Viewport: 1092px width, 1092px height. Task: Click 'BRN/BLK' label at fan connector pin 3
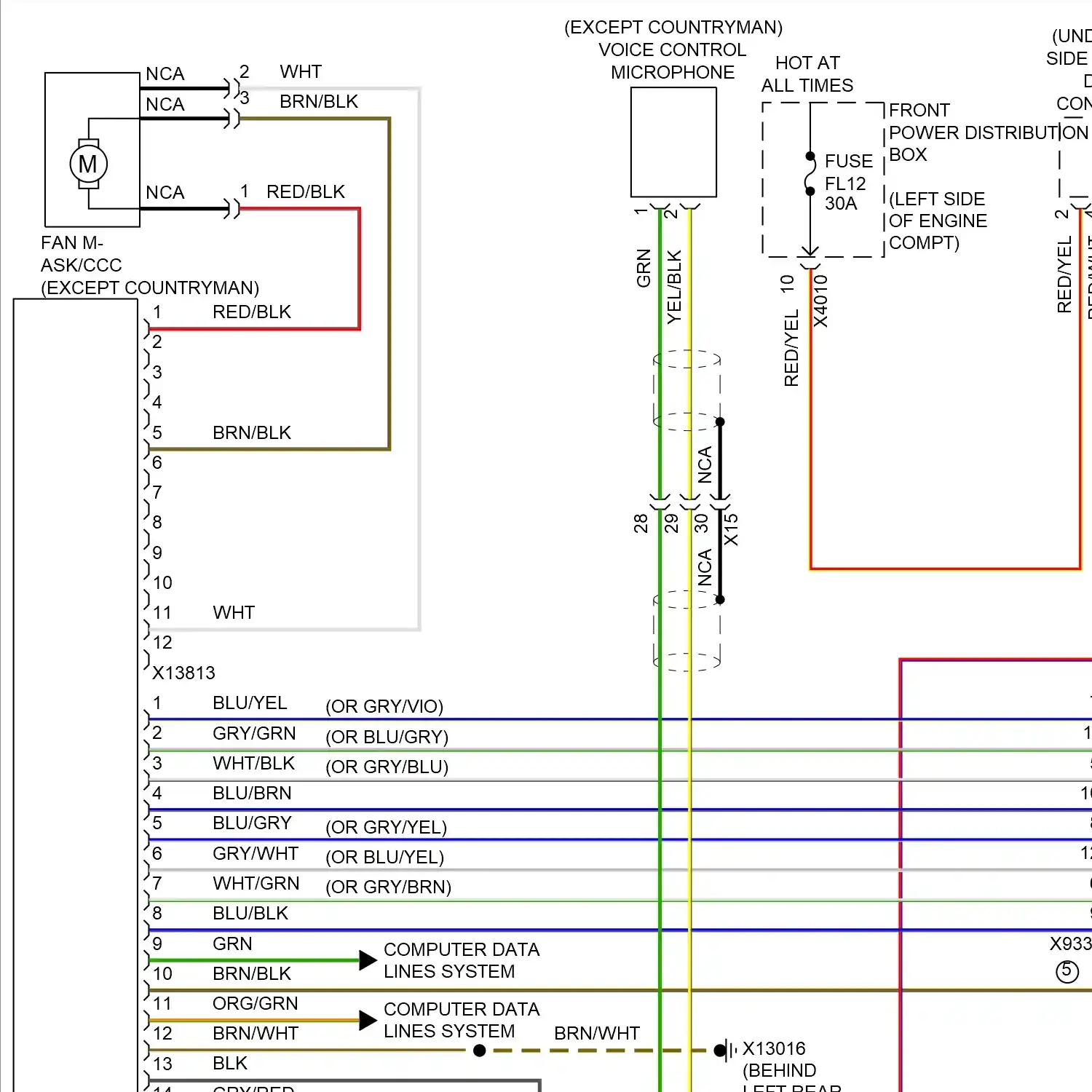click(319, 101)
